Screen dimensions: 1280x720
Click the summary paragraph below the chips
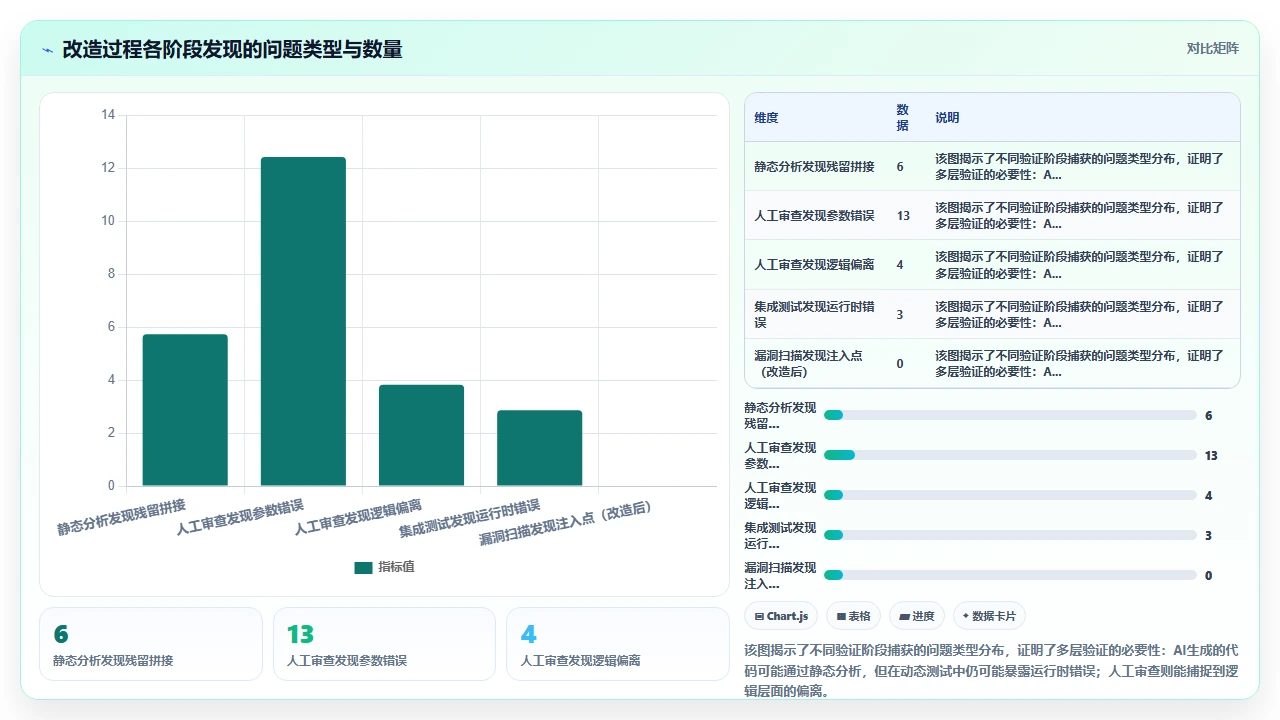(x=992, y=670)
